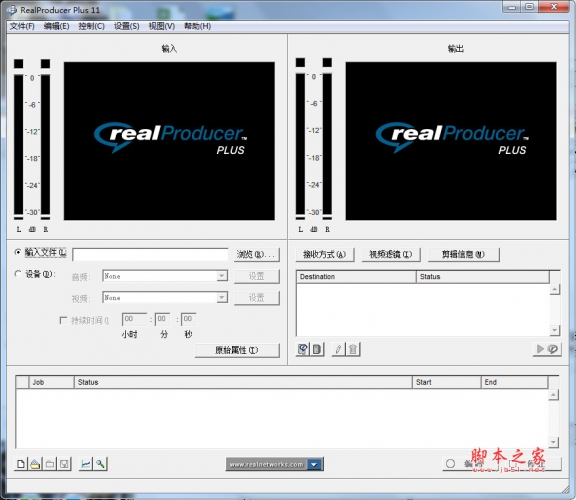This screenshot has width=576, height=500.
Task: Click the magnifier tool icon in bottom toolbar
Action: tap(100, 464)
